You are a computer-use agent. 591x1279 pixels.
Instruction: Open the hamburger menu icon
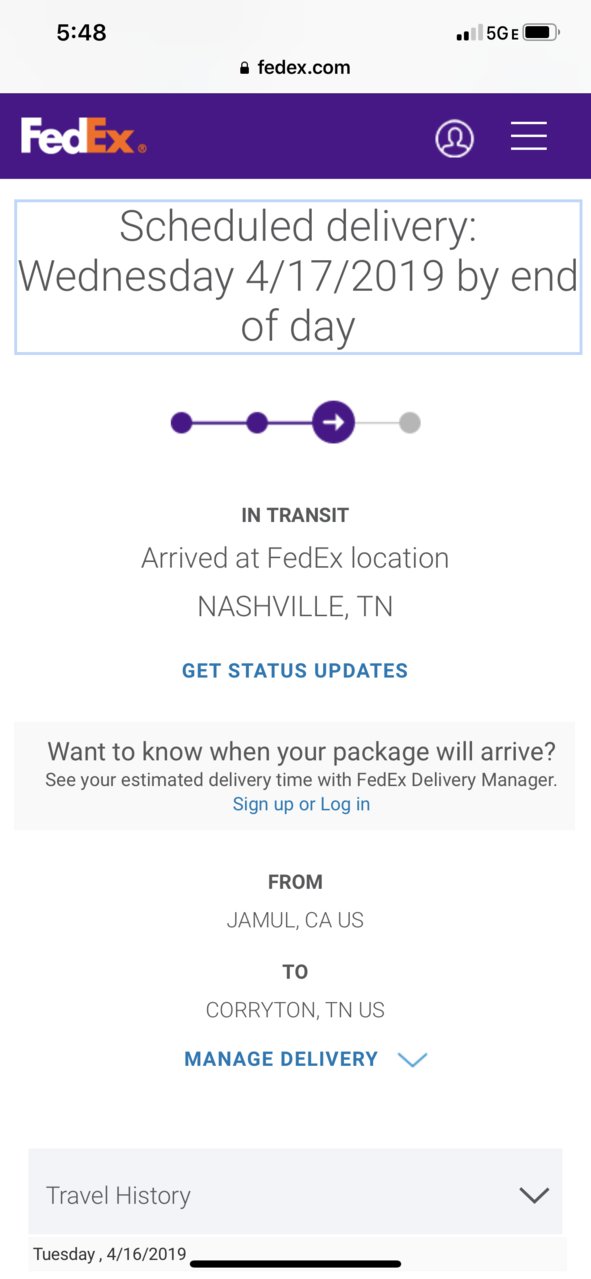coord(529,136)
